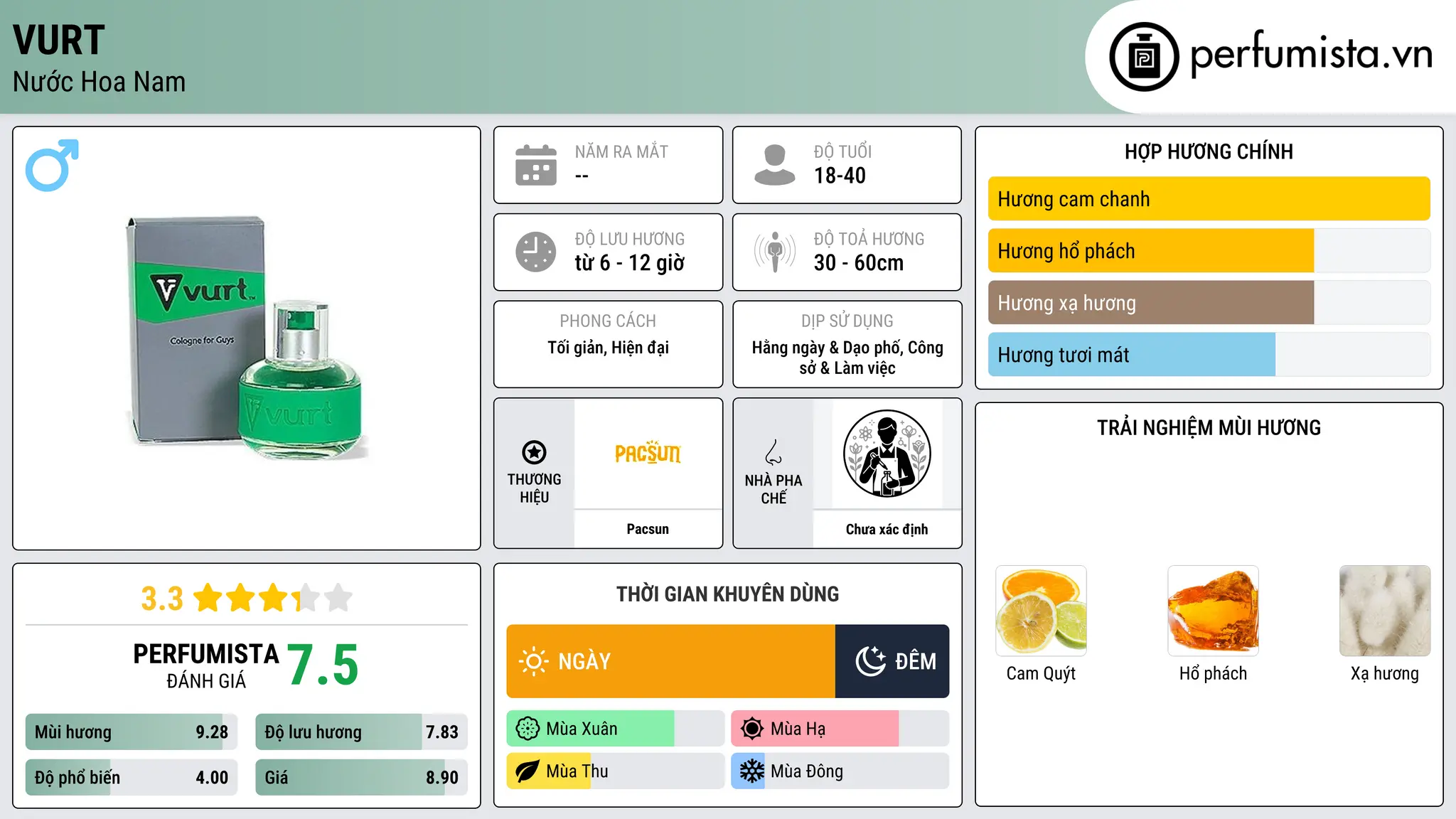Click the Hương xạ hương accord bar
This screenshot has width=1456, height=819.
pos(1209,303)
